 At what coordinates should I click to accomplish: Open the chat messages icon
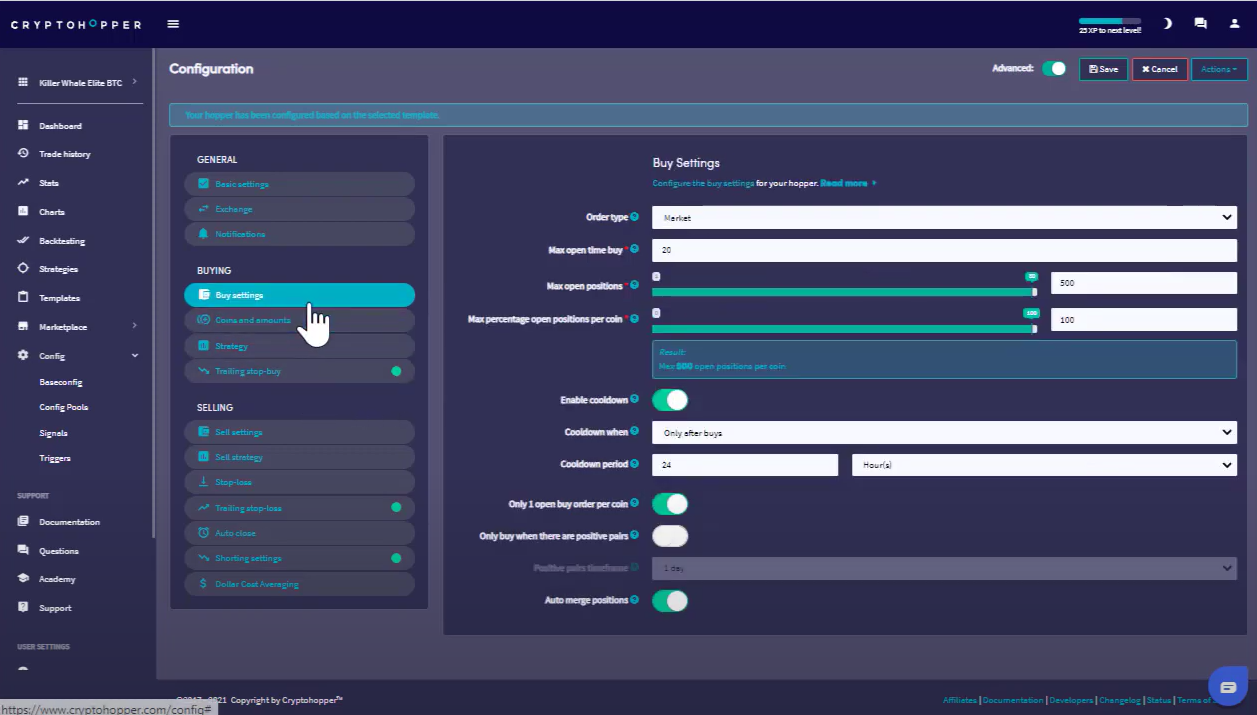[x=1200, y=24]
